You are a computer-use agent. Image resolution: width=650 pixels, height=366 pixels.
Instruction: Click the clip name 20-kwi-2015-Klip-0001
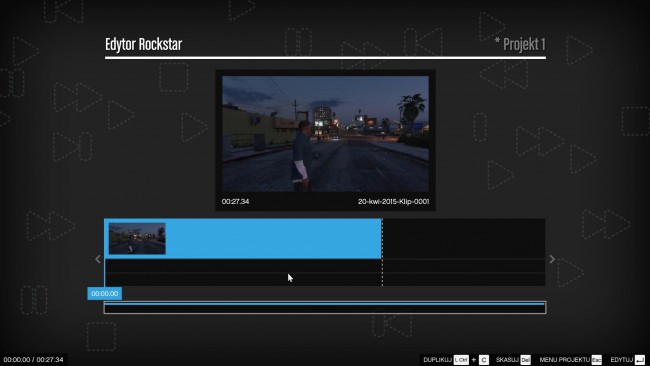(x=393, y=201)
